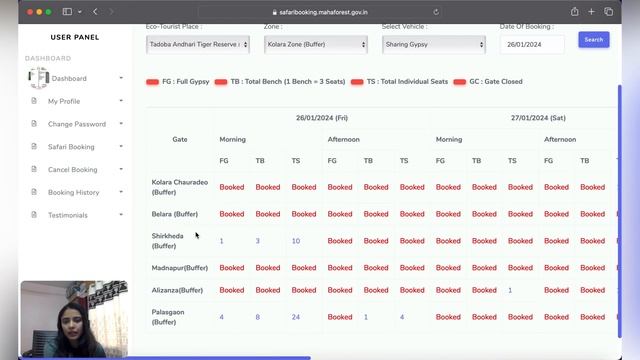
Task: Click the vertical page scrollbar
Action: click(620, 211)
